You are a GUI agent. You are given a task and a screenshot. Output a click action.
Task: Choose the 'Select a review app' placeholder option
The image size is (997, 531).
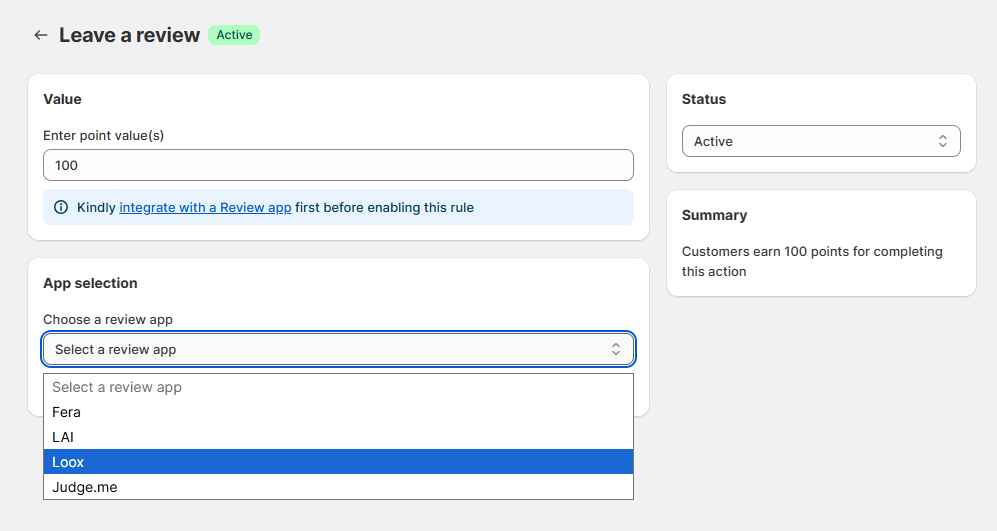pyautogui.click(x=117, y=387)
